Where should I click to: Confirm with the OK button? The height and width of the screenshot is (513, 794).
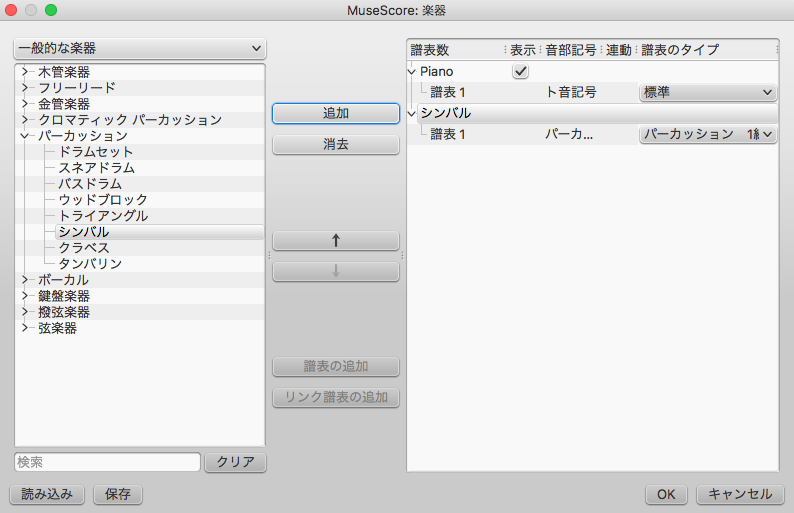[666, 494]
